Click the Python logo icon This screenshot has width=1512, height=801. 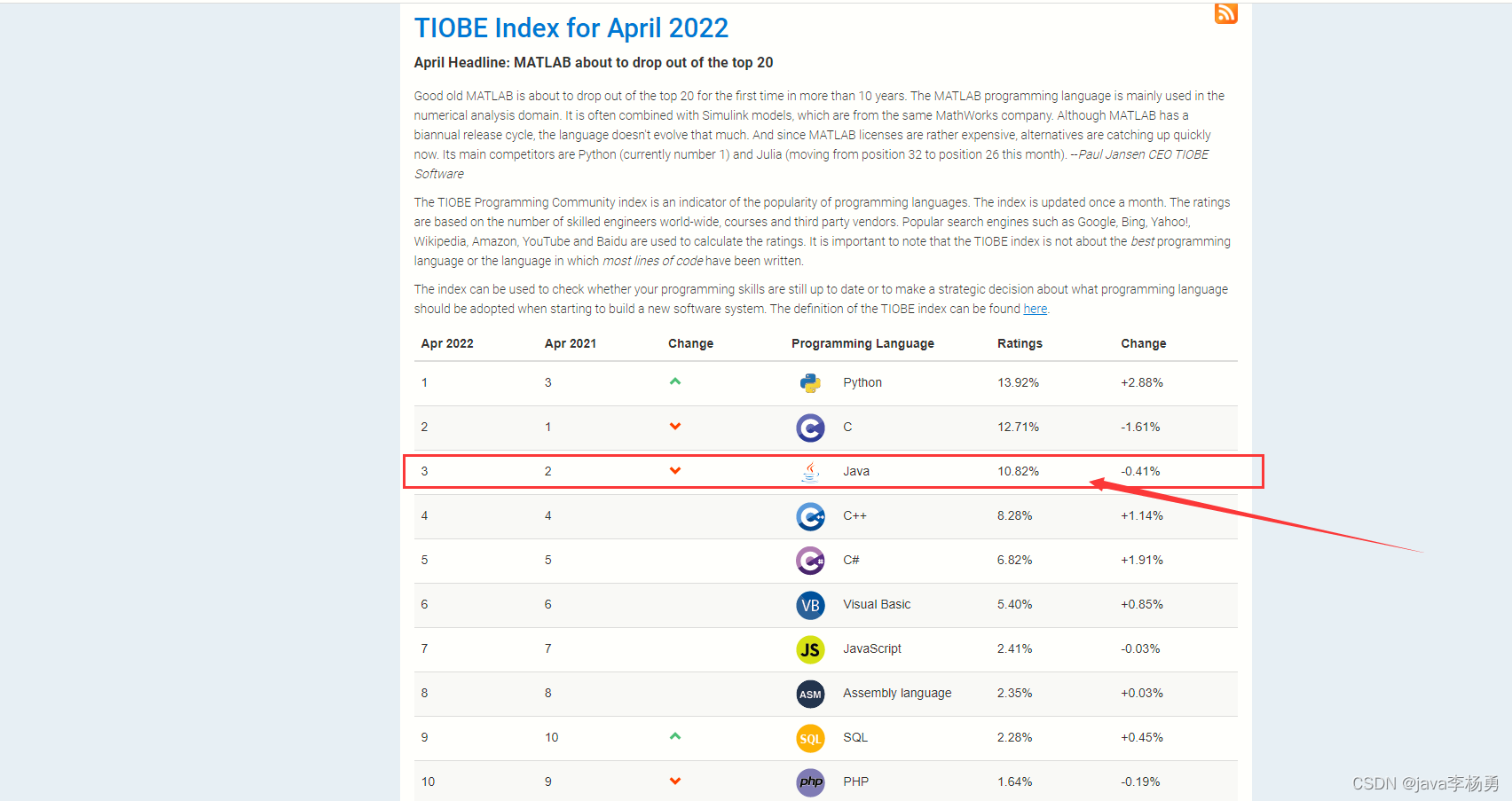click(x=810, y=383)
